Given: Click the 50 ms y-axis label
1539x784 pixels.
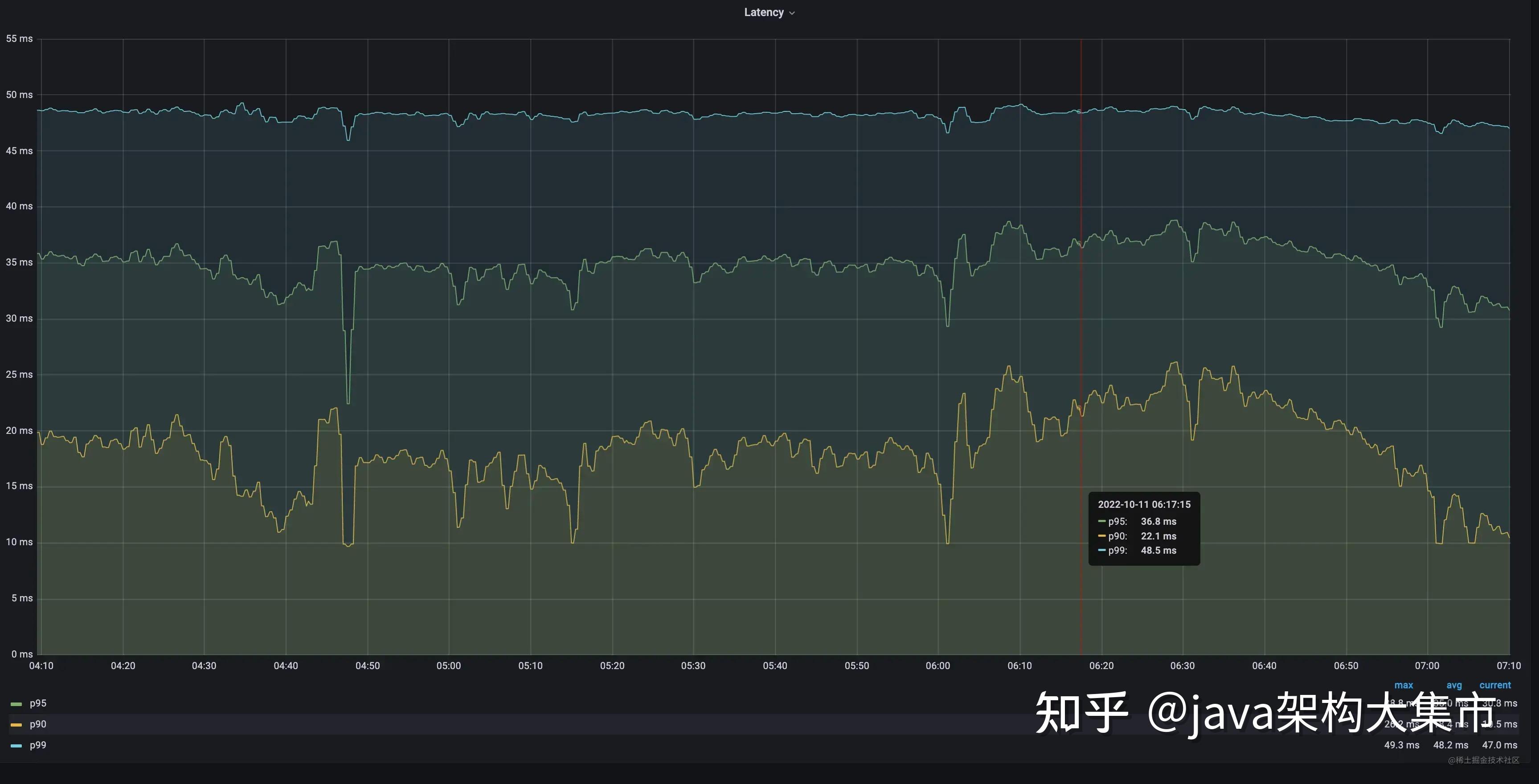Looking at the screenshot, I should point(19,95).
